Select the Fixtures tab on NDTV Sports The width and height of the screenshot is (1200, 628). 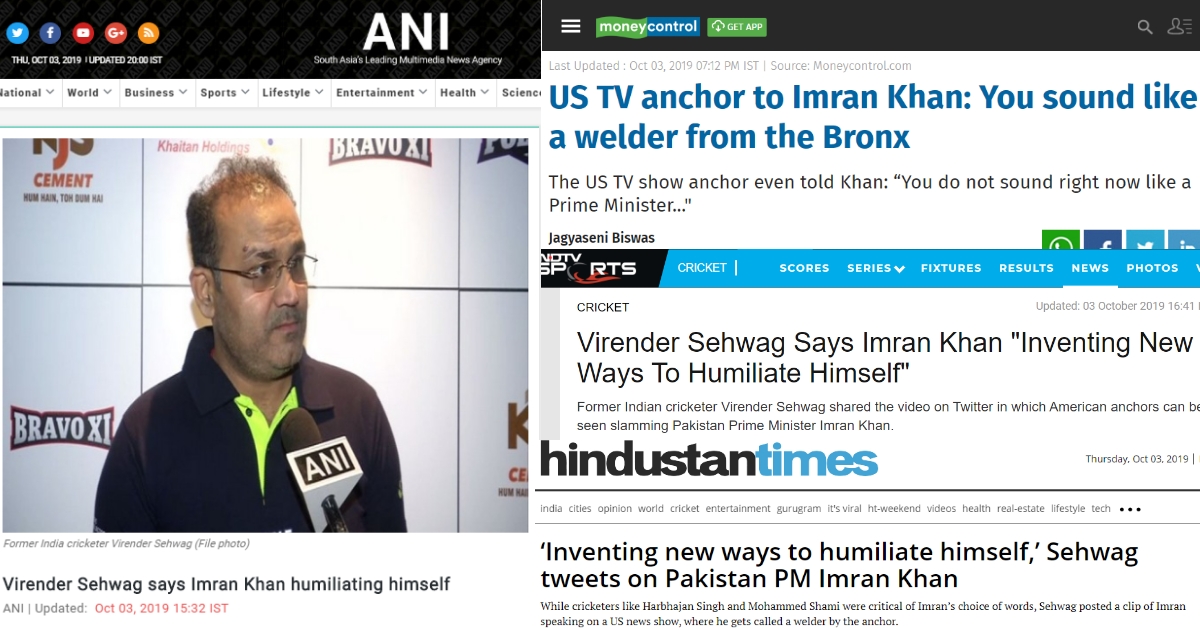[951, 268]
